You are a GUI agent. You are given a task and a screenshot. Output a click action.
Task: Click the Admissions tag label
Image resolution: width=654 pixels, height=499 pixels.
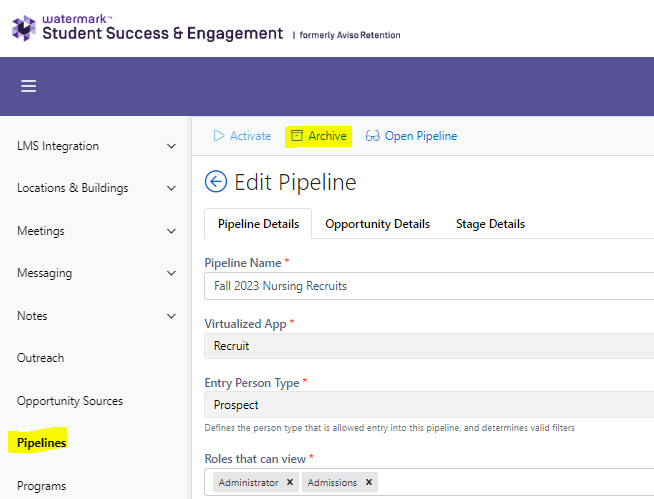click(x=332, y=482)
